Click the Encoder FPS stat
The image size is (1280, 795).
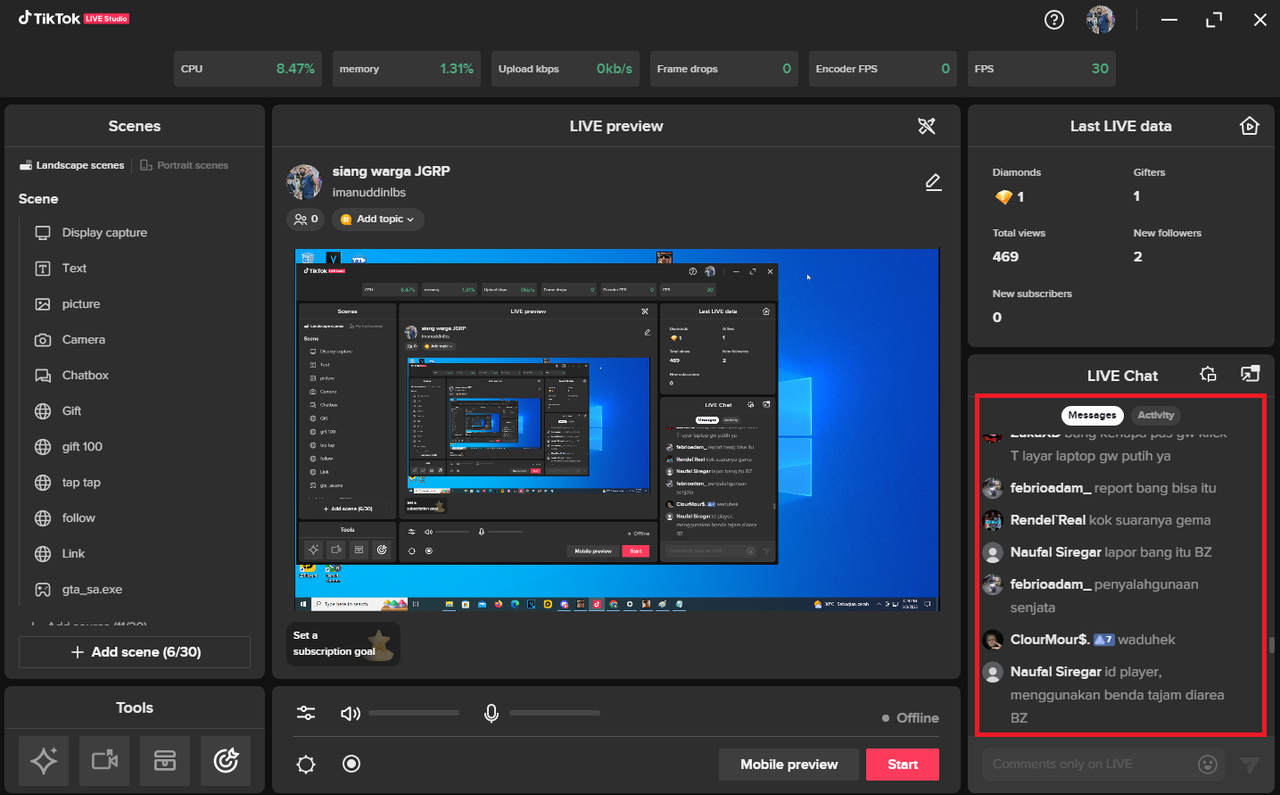[x=883, y=69]
